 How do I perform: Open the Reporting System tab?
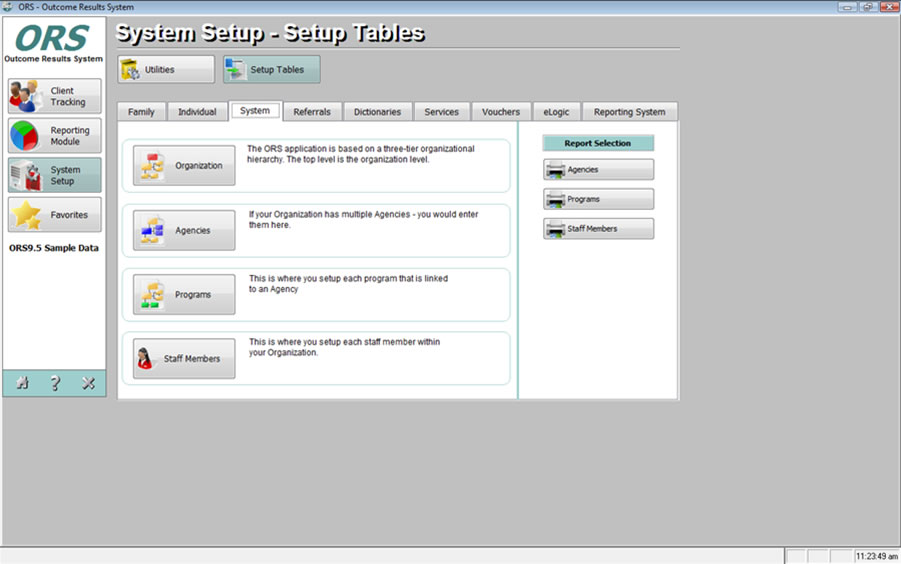tap(629, 112)
